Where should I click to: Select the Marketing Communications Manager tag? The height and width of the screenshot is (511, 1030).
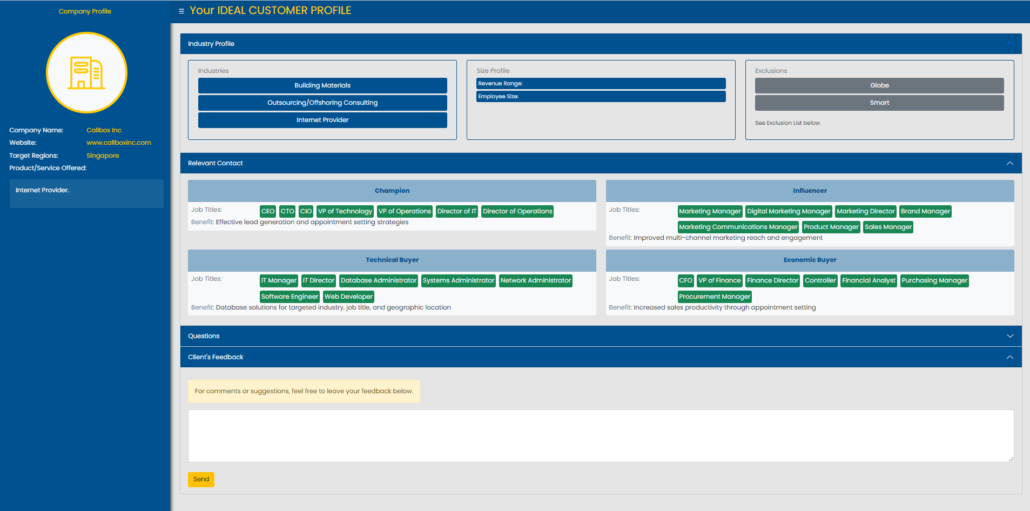tap(738, 227)
